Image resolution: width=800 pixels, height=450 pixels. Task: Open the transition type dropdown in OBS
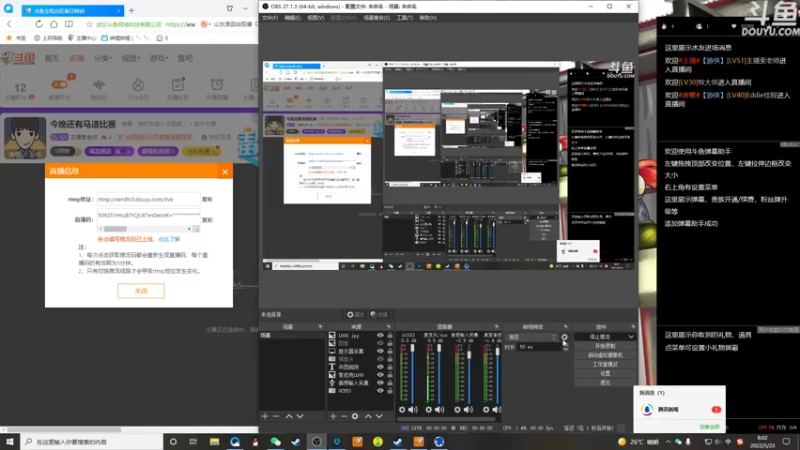532,337
